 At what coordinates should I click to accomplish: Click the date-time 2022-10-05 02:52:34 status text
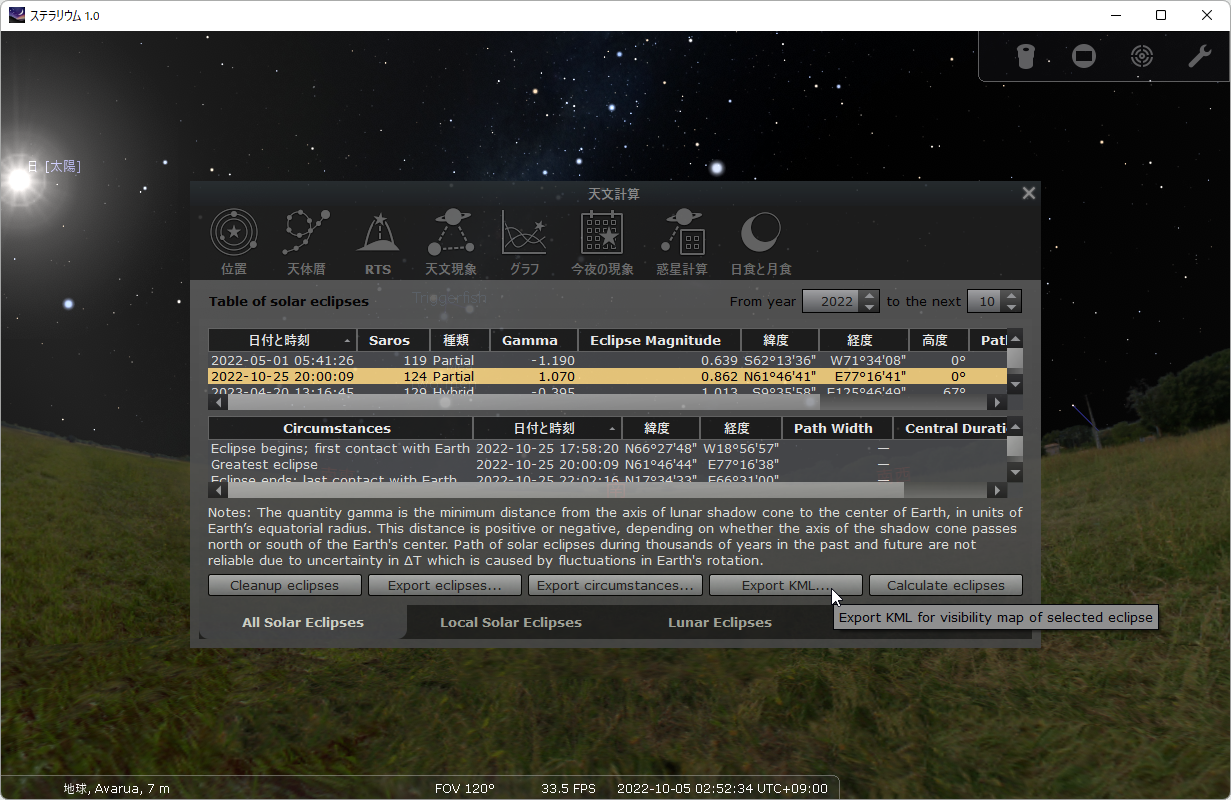722,788
